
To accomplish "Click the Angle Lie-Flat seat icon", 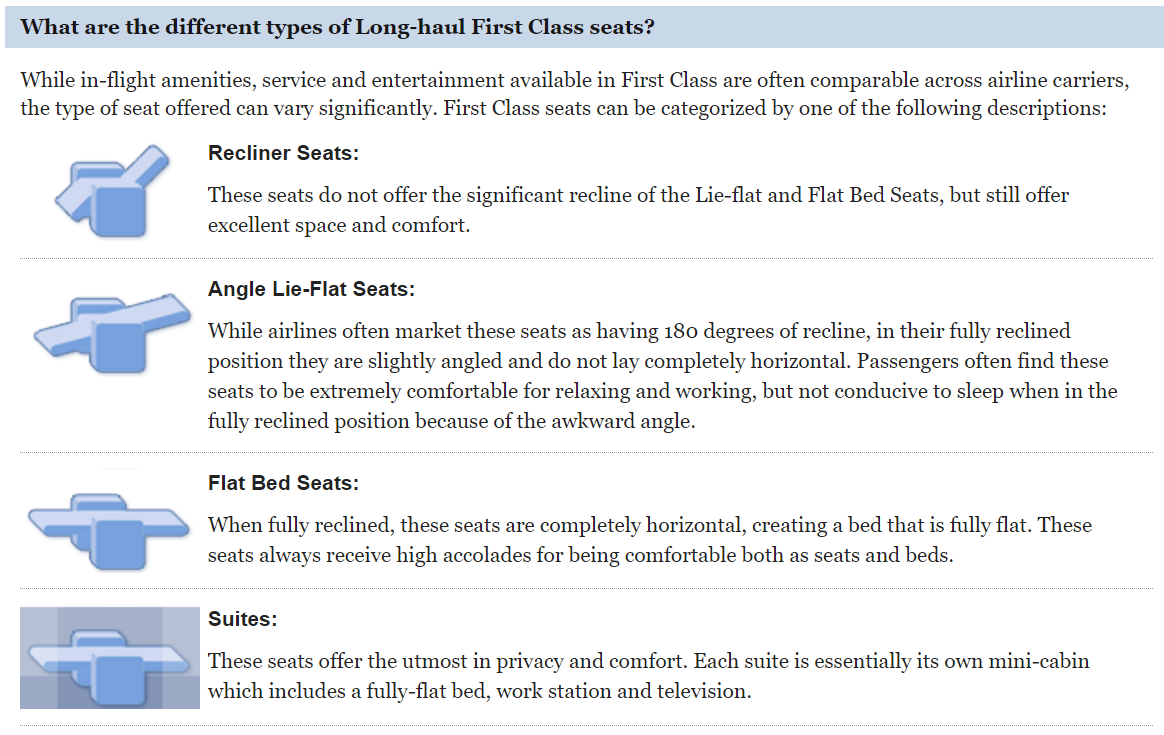I will tap(110, 330).
